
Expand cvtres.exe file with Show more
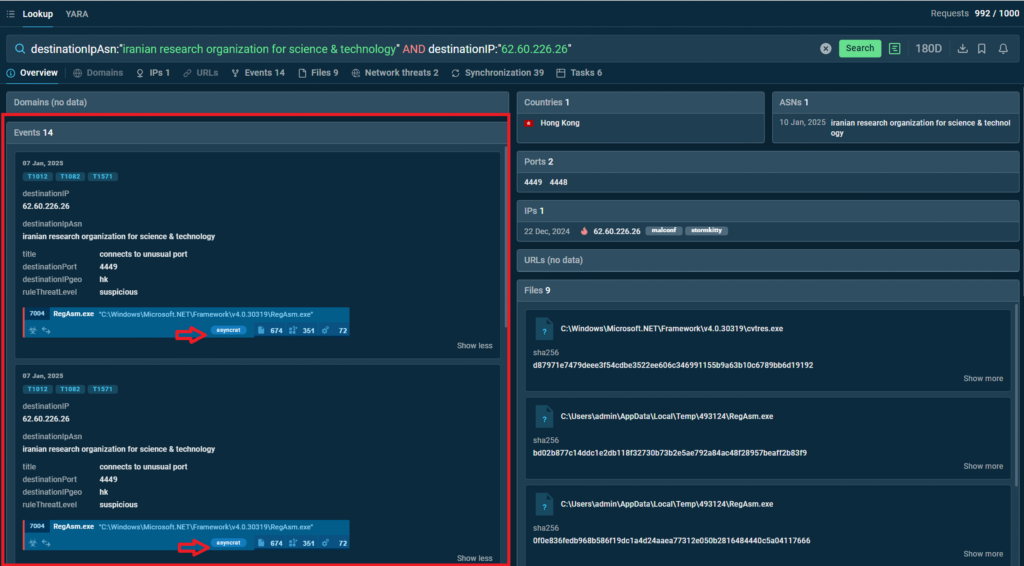tap(983, 379)
